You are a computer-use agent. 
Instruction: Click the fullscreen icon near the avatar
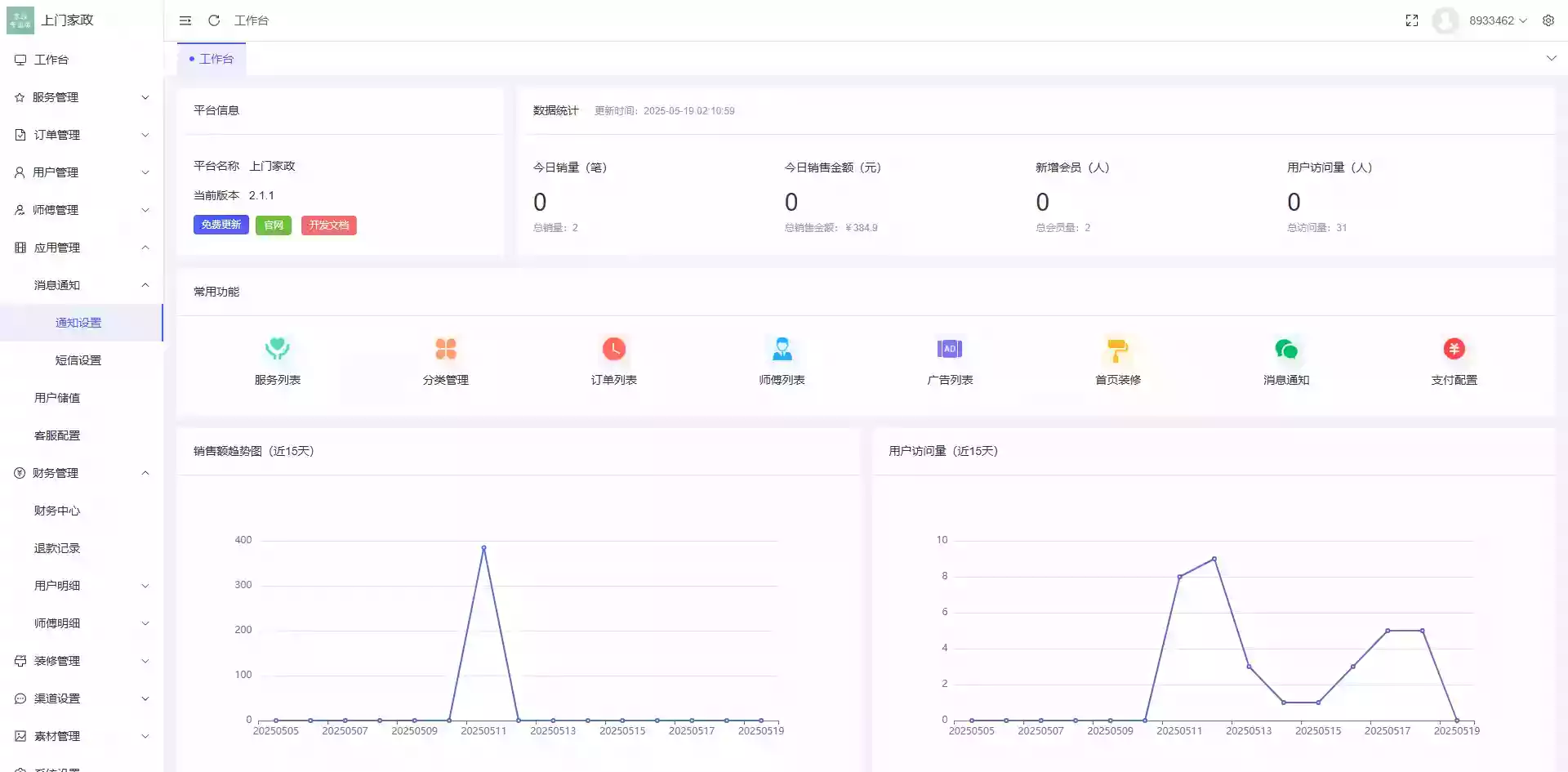click(1412, 20)
